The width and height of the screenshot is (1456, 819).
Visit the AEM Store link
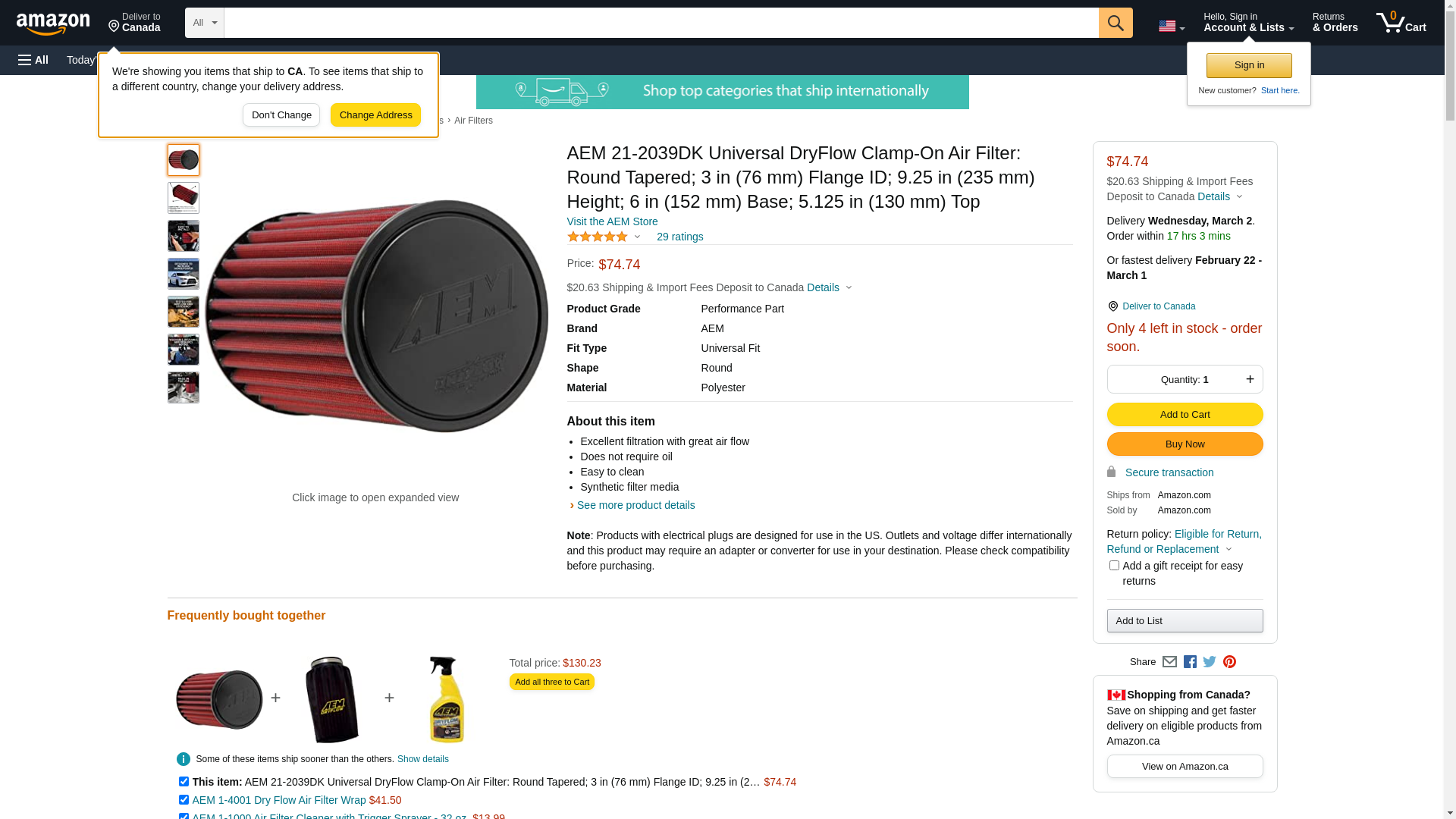click(x=612, y=221)
